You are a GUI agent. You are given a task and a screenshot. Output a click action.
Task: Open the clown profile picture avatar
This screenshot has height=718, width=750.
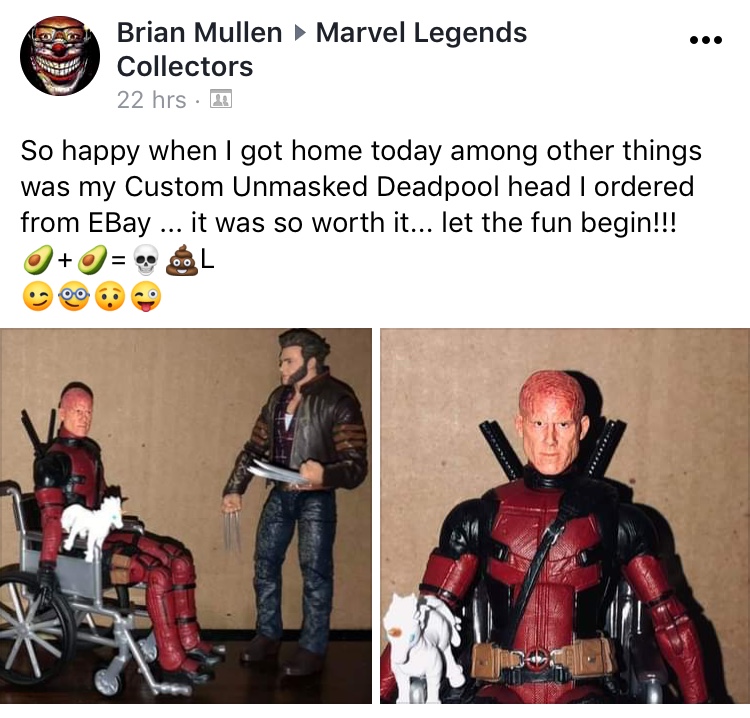[x=60, y=55]
